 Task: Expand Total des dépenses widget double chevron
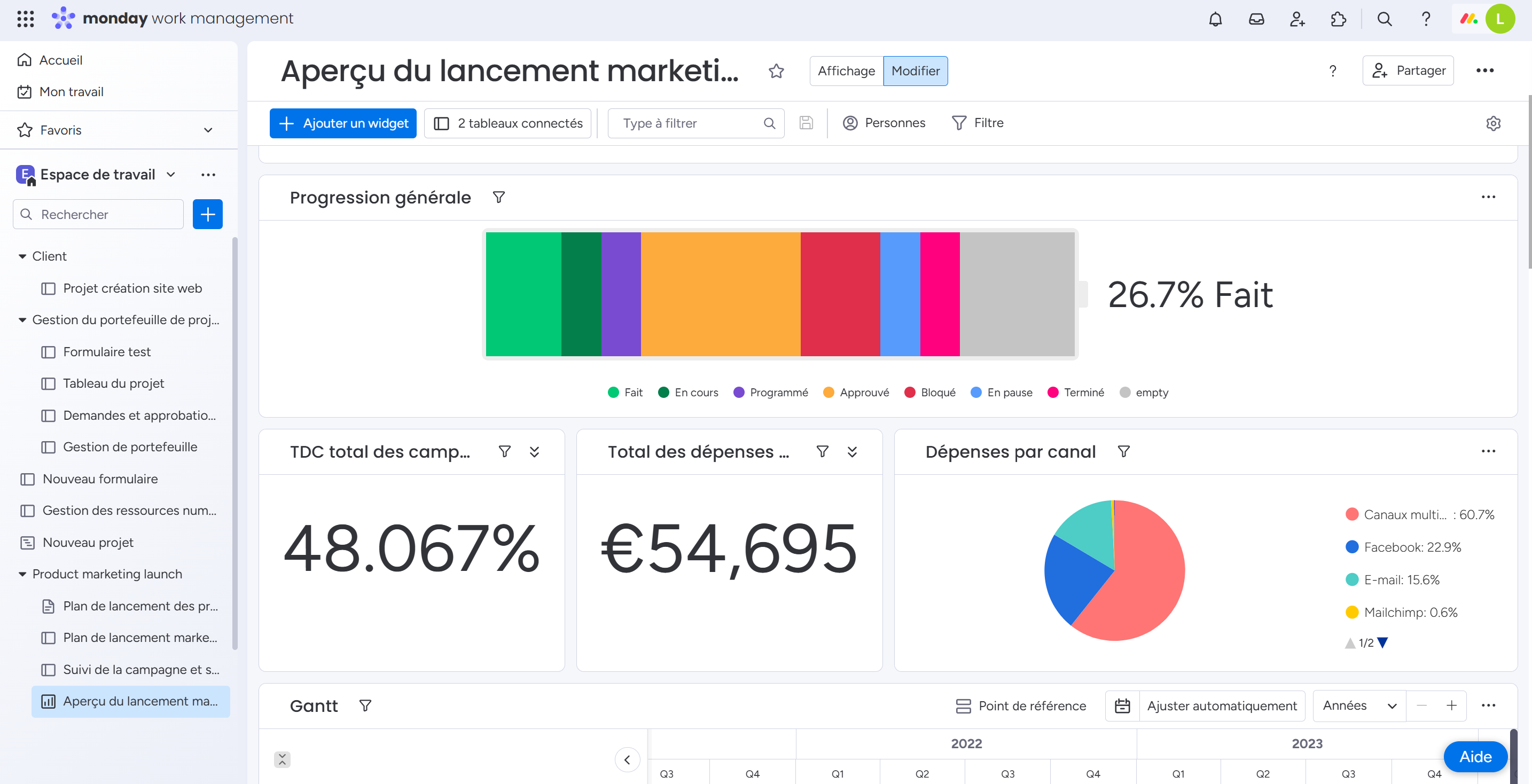(x=851, y=452)
